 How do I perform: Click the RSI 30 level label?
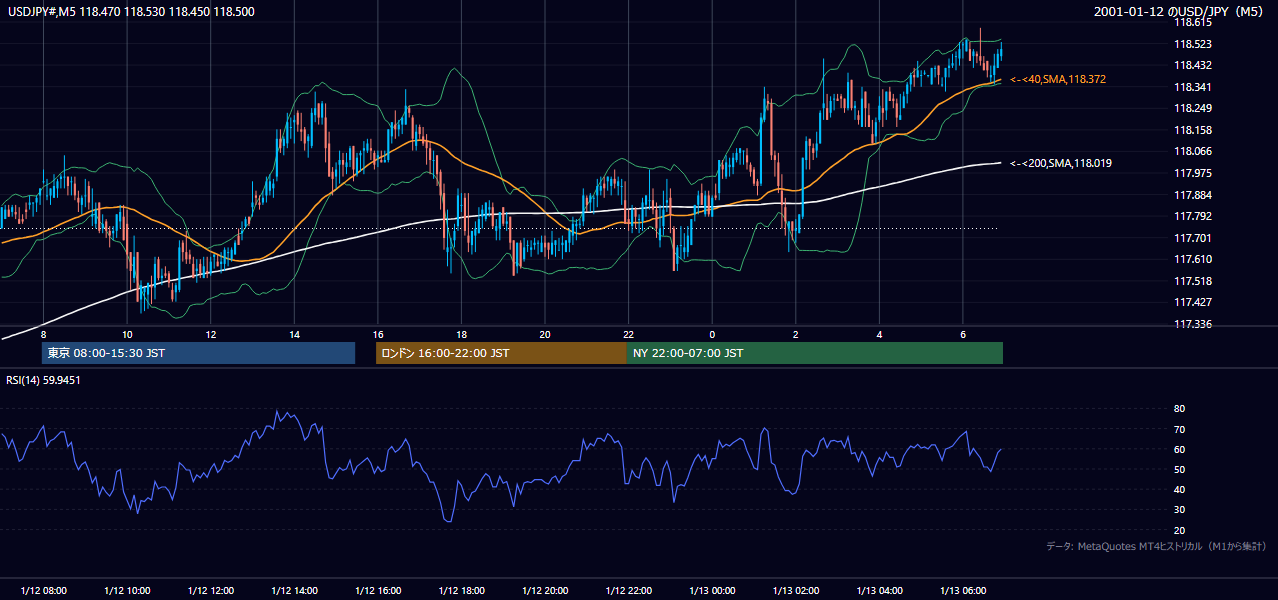pos(1179,510)
